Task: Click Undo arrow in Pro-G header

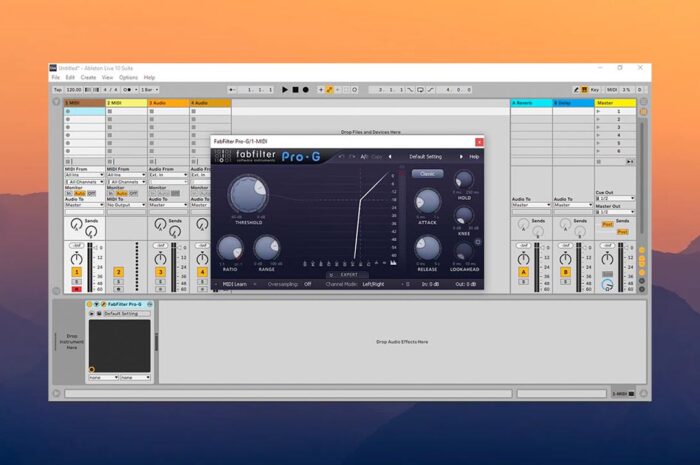Action: point(342,157)
